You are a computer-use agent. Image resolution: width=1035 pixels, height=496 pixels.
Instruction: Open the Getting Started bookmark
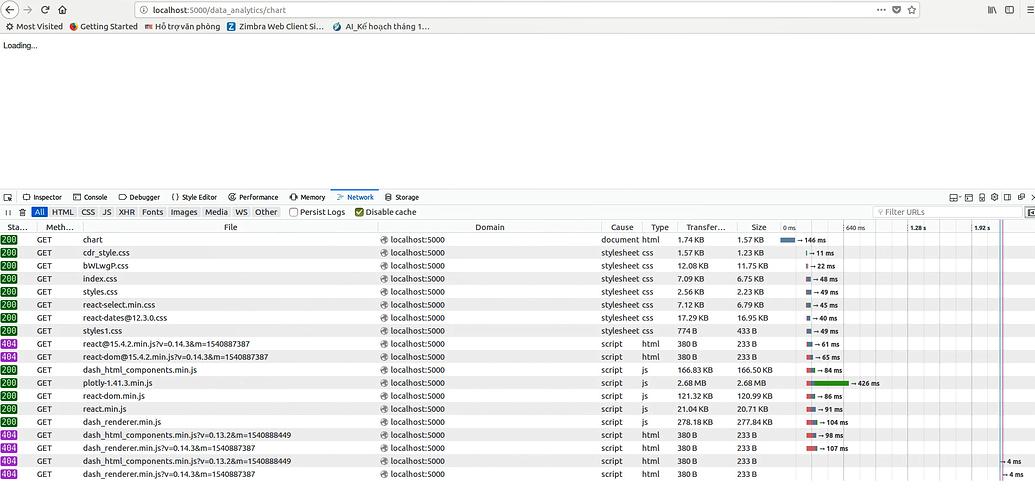104,27
